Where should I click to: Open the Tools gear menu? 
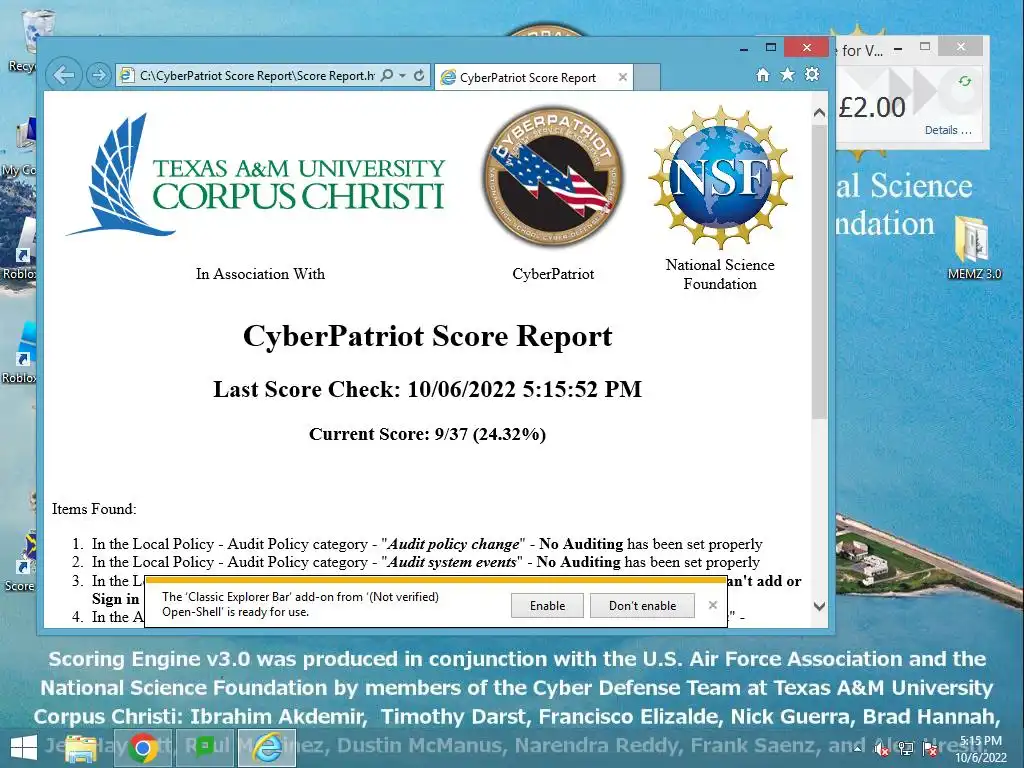click(x=812, y=74)
